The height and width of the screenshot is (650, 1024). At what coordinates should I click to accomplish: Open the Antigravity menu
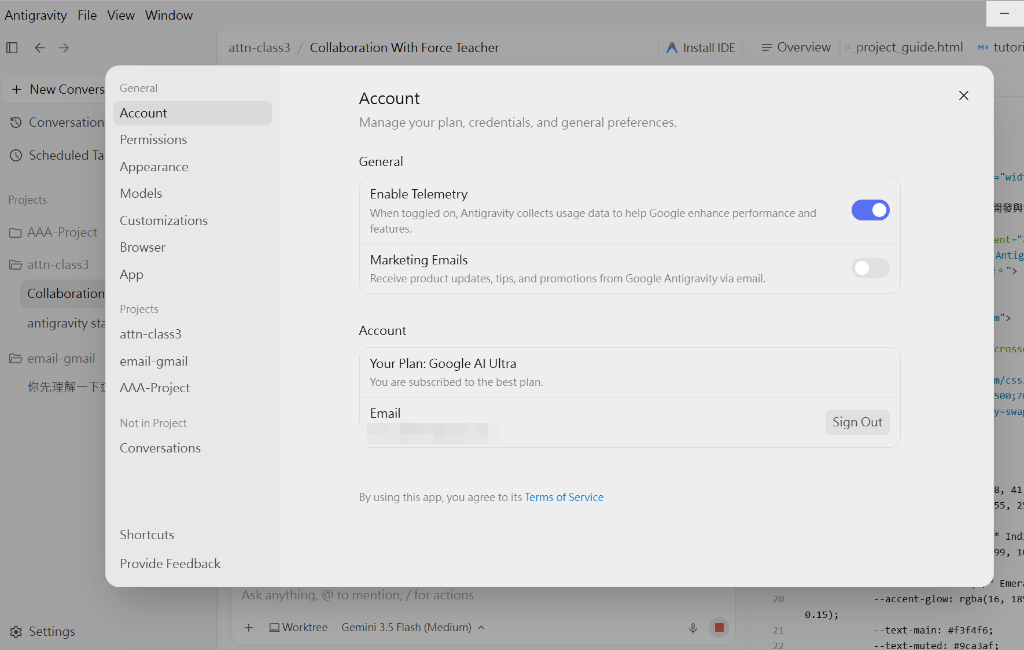pos(35,15)
